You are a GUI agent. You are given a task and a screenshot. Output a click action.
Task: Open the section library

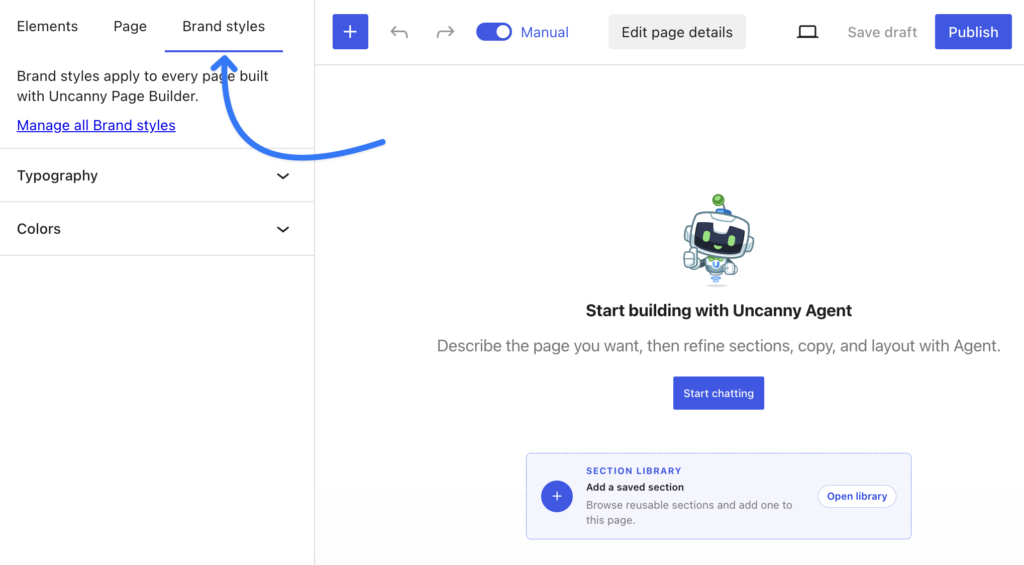pos(857,496)
